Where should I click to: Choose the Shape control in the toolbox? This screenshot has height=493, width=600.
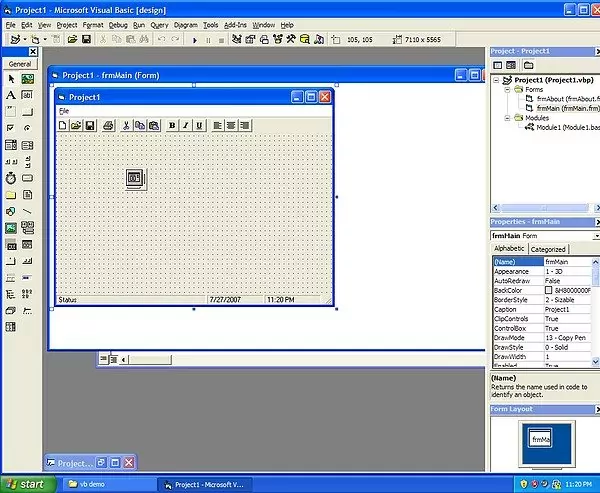point(11,211)
